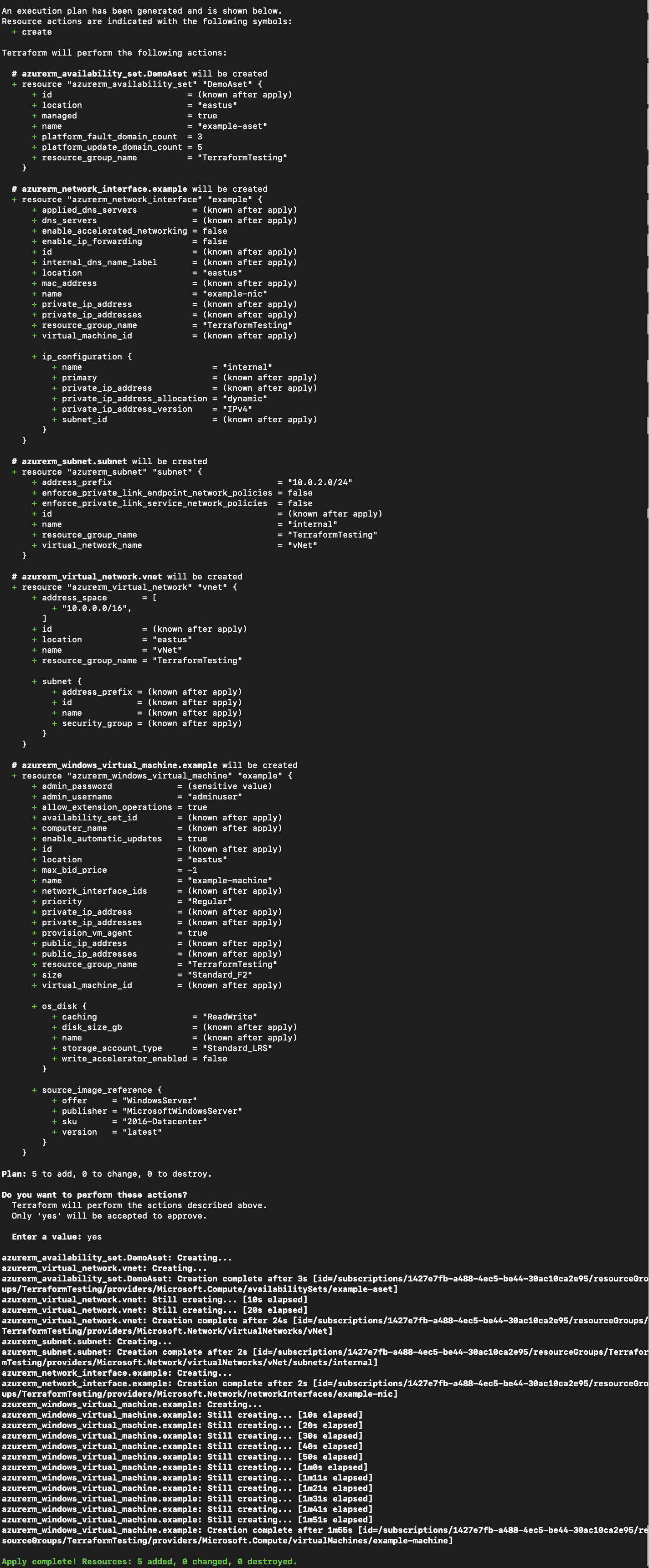Click 'publisher = "MicrosoftWindowsServer"' line
Viewport: 649px width, 1568px height.
[147, 1112]
